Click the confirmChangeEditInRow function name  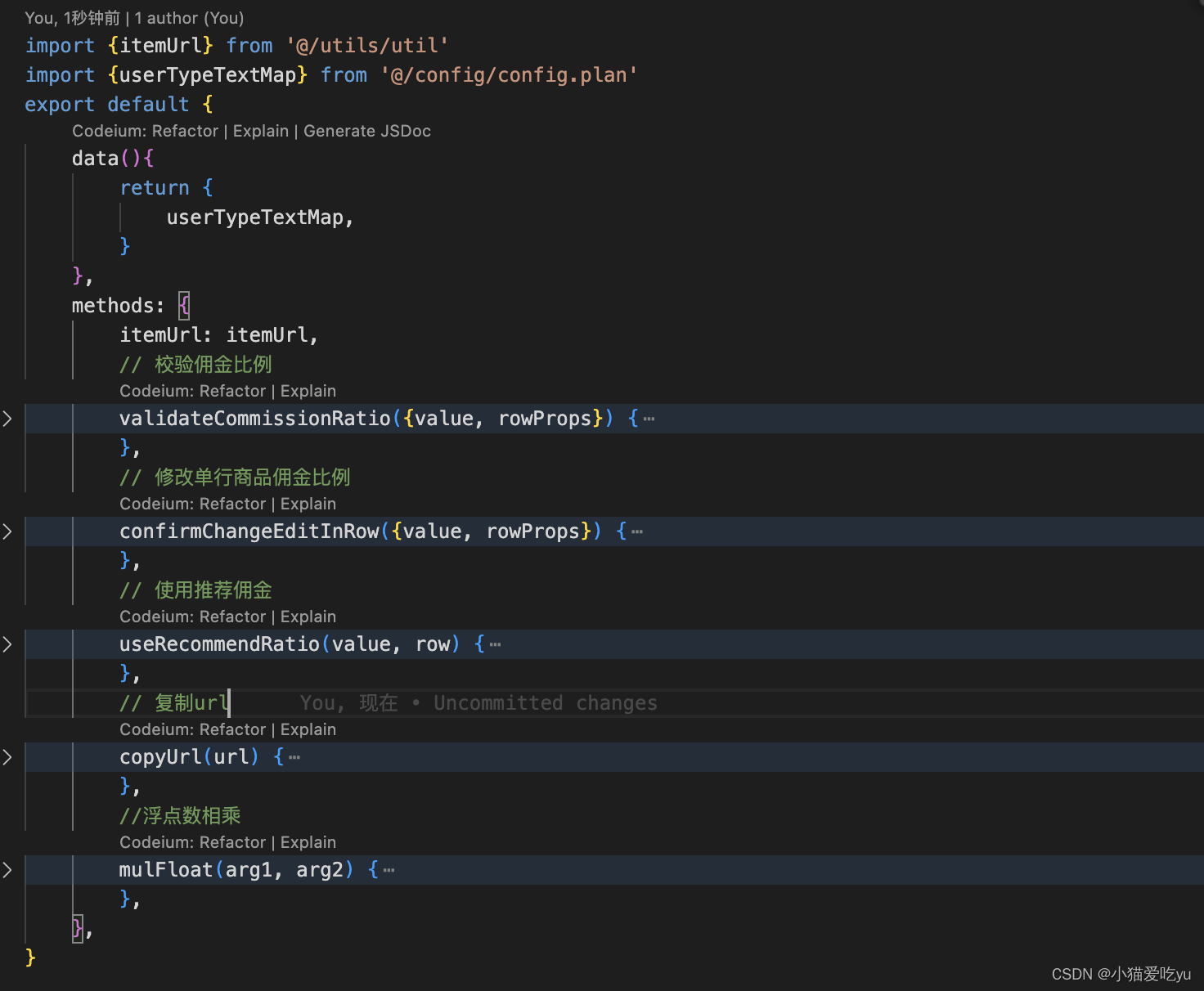[x=249, y=531]
